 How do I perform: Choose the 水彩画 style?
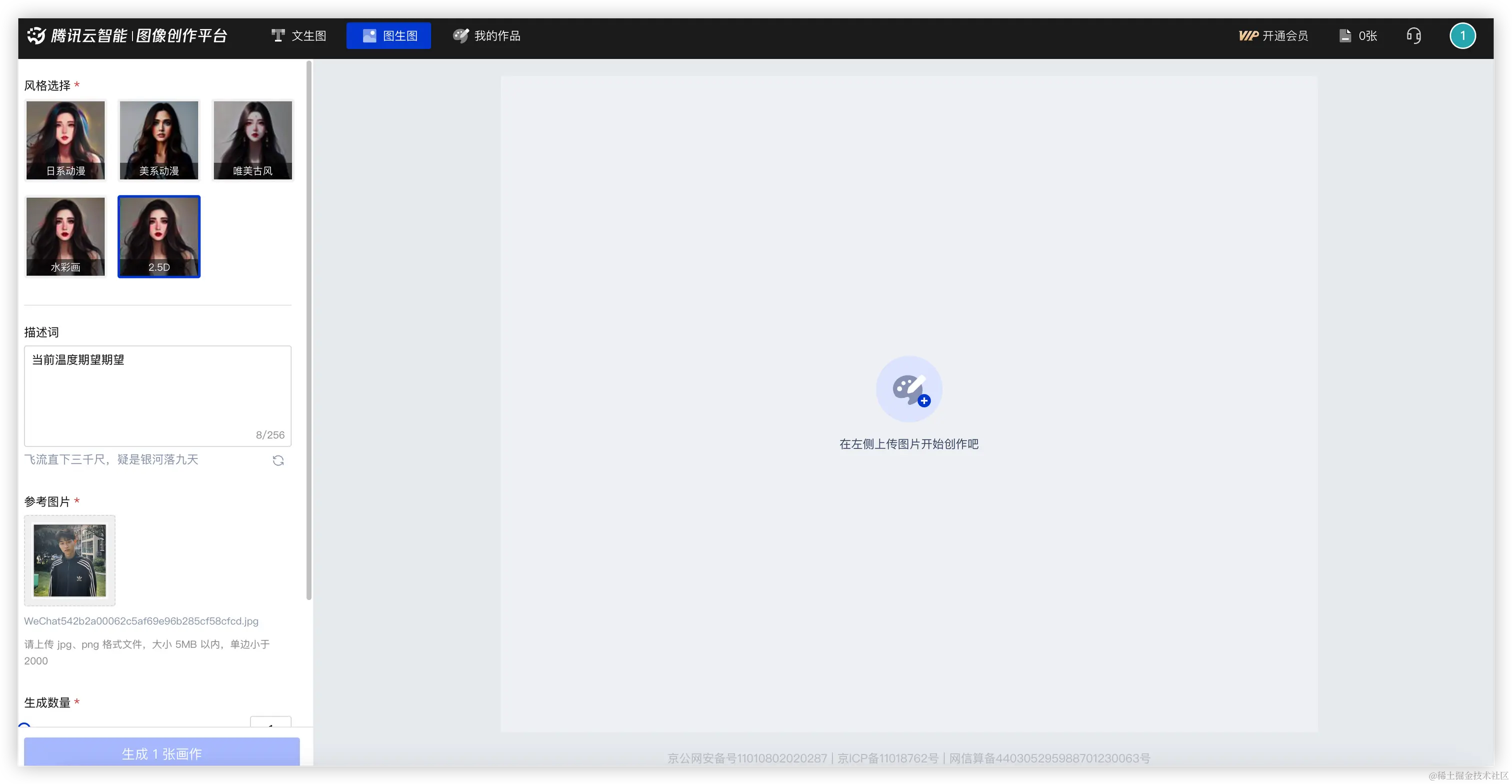[x=65, y=236]
